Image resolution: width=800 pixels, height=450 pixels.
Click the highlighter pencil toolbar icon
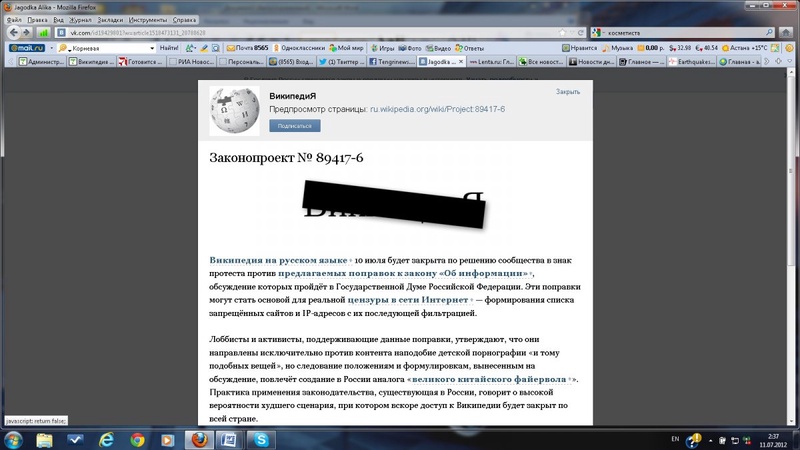click(x=204, y=48)
